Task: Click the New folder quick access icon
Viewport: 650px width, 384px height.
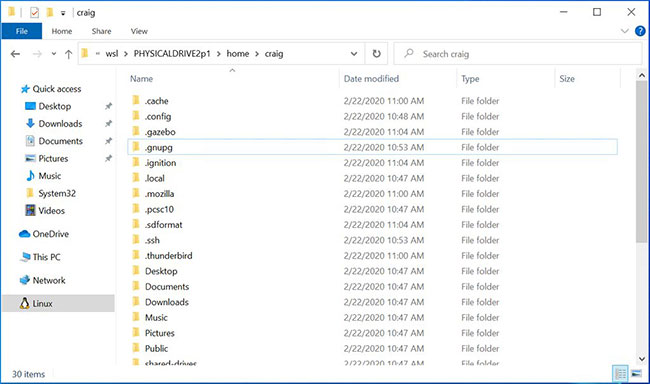Action: pos(50,13)
